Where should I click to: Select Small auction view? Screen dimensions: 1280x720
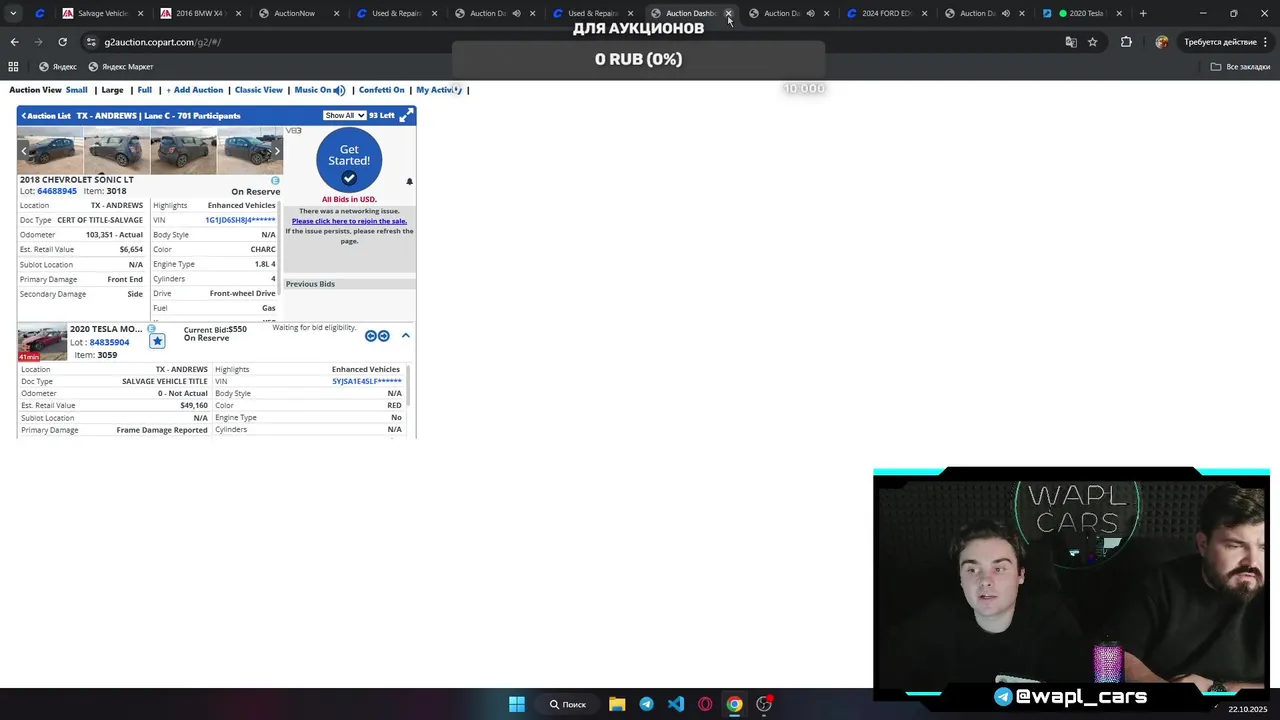click(77, 90)
